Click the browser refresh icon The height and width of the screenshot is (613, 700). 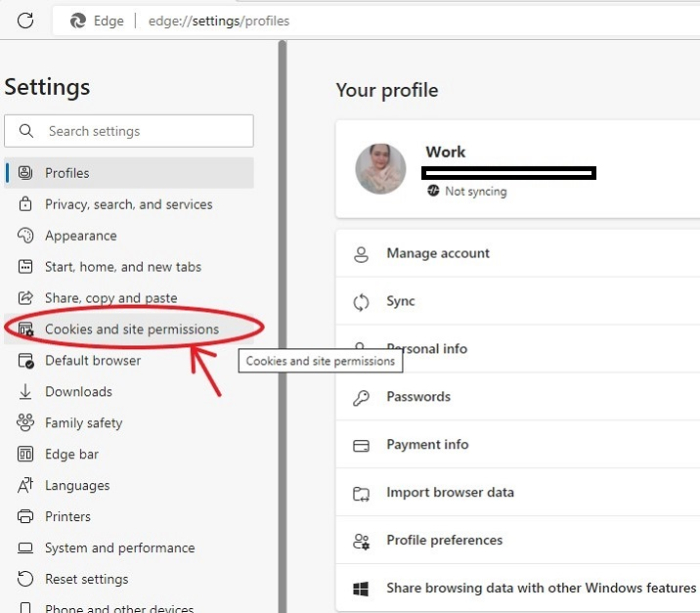[x=25, y=21]
